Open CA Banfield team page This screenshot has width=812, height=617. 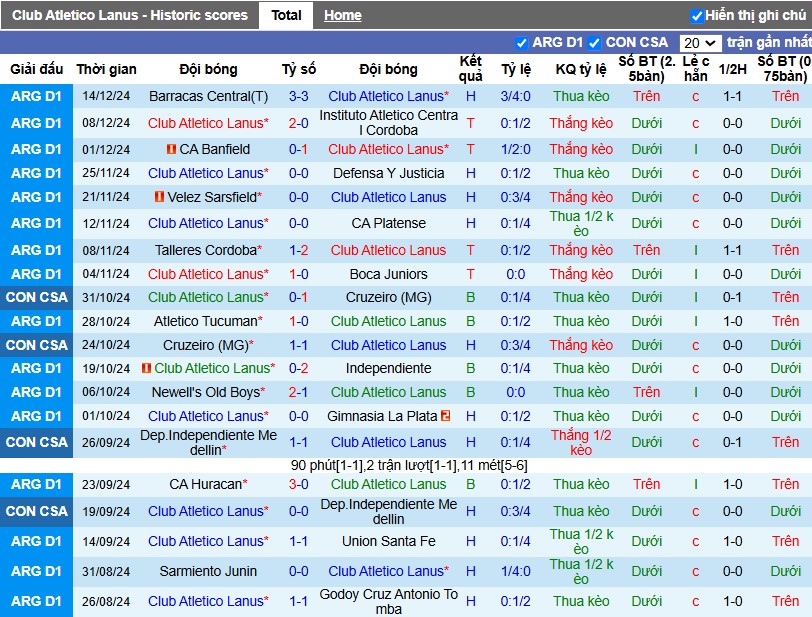pyautogui.click(x=214, y=149)
